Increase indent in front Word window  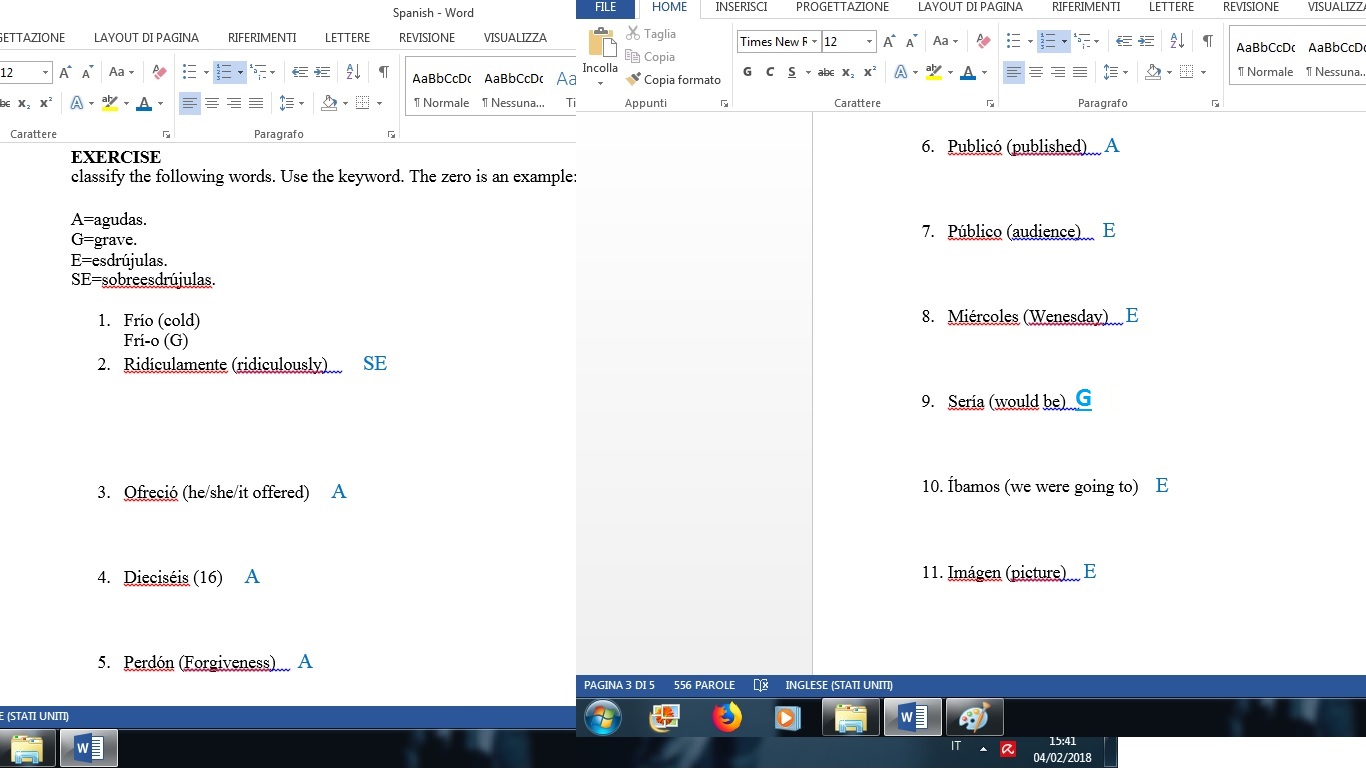coord(1145,42)
